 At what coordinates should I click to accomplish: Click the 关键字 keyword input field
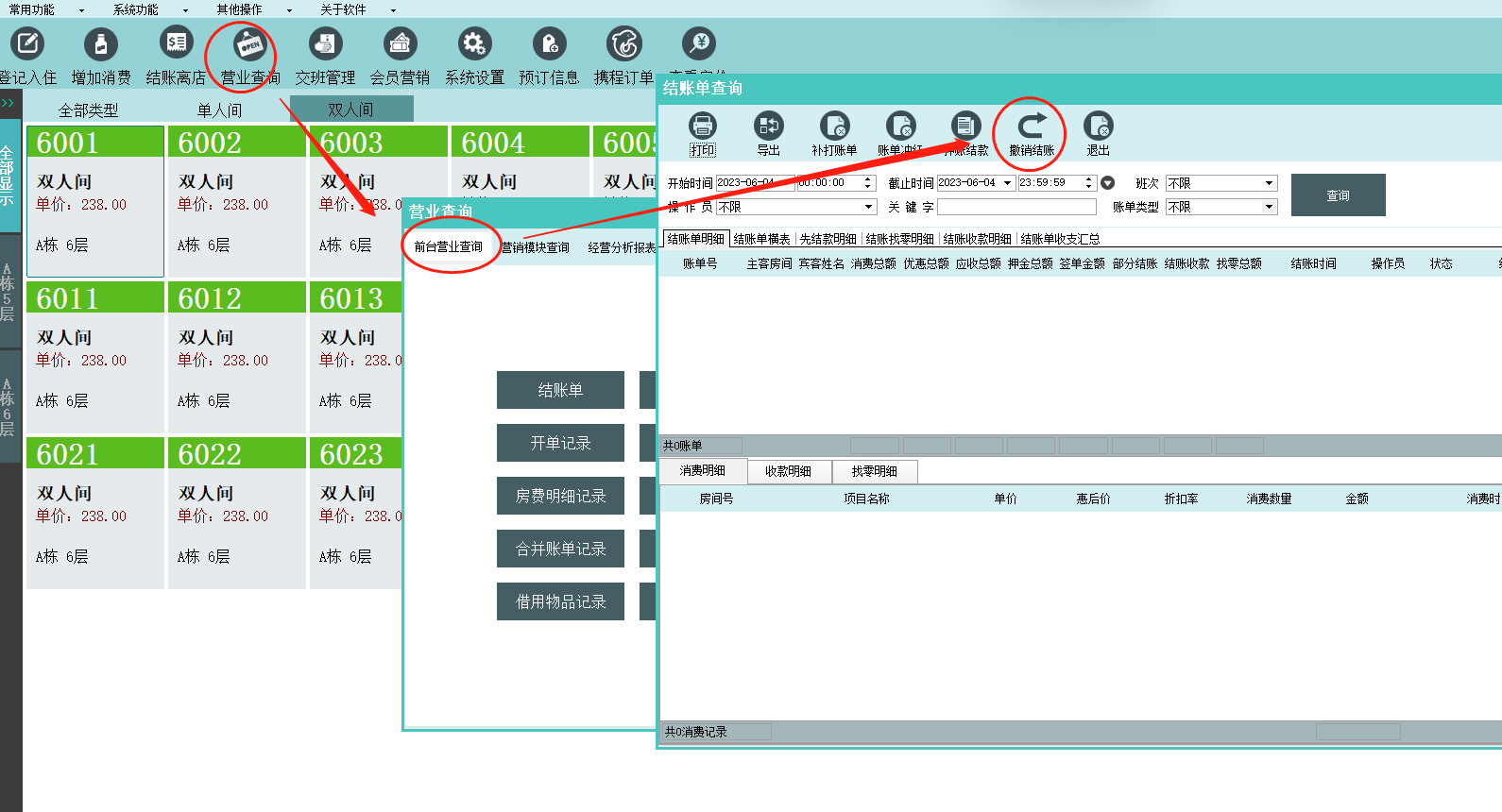click(x=1016, y=207)
